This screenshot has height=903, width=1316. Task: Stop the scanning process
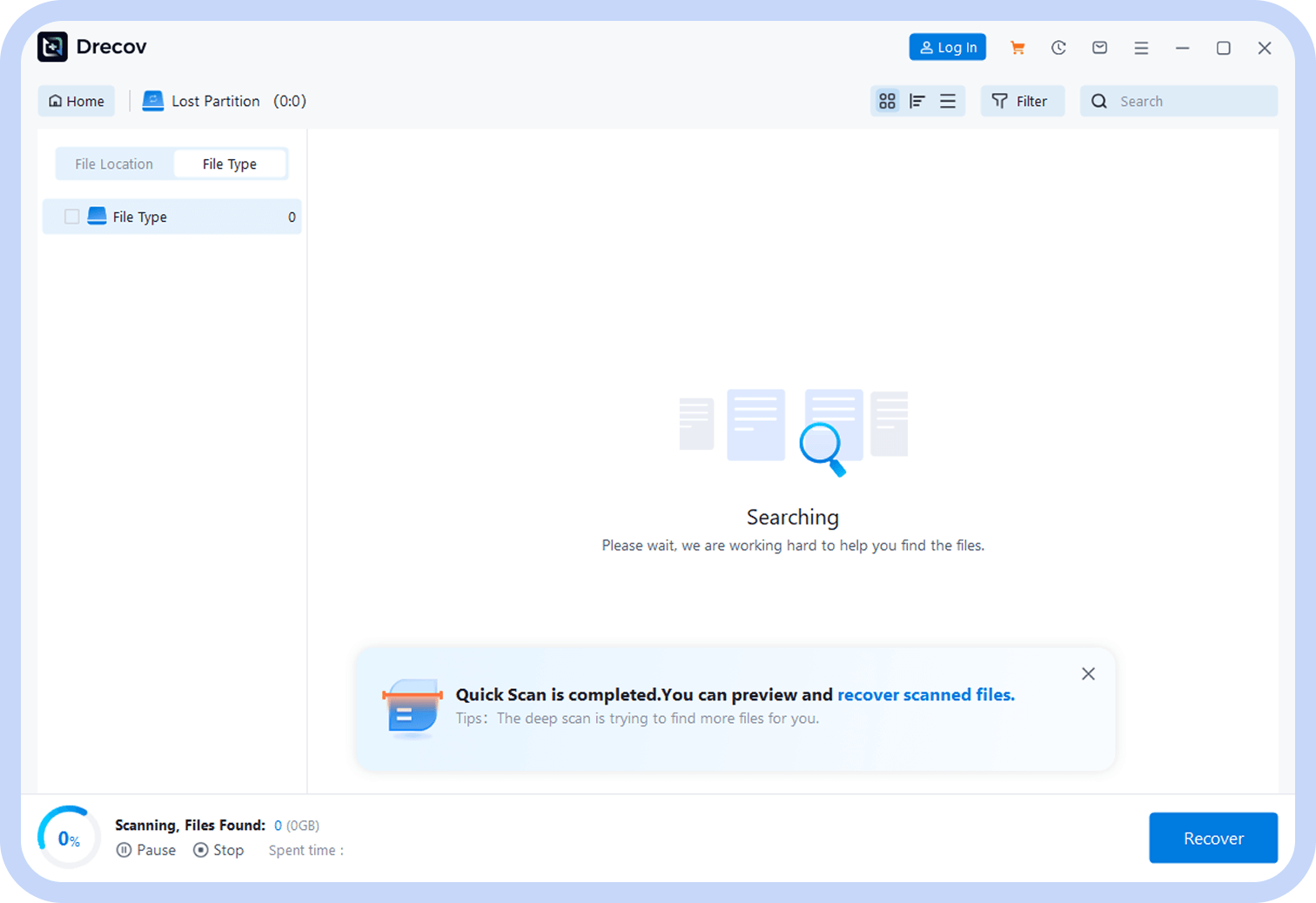(x=218, y=850)
